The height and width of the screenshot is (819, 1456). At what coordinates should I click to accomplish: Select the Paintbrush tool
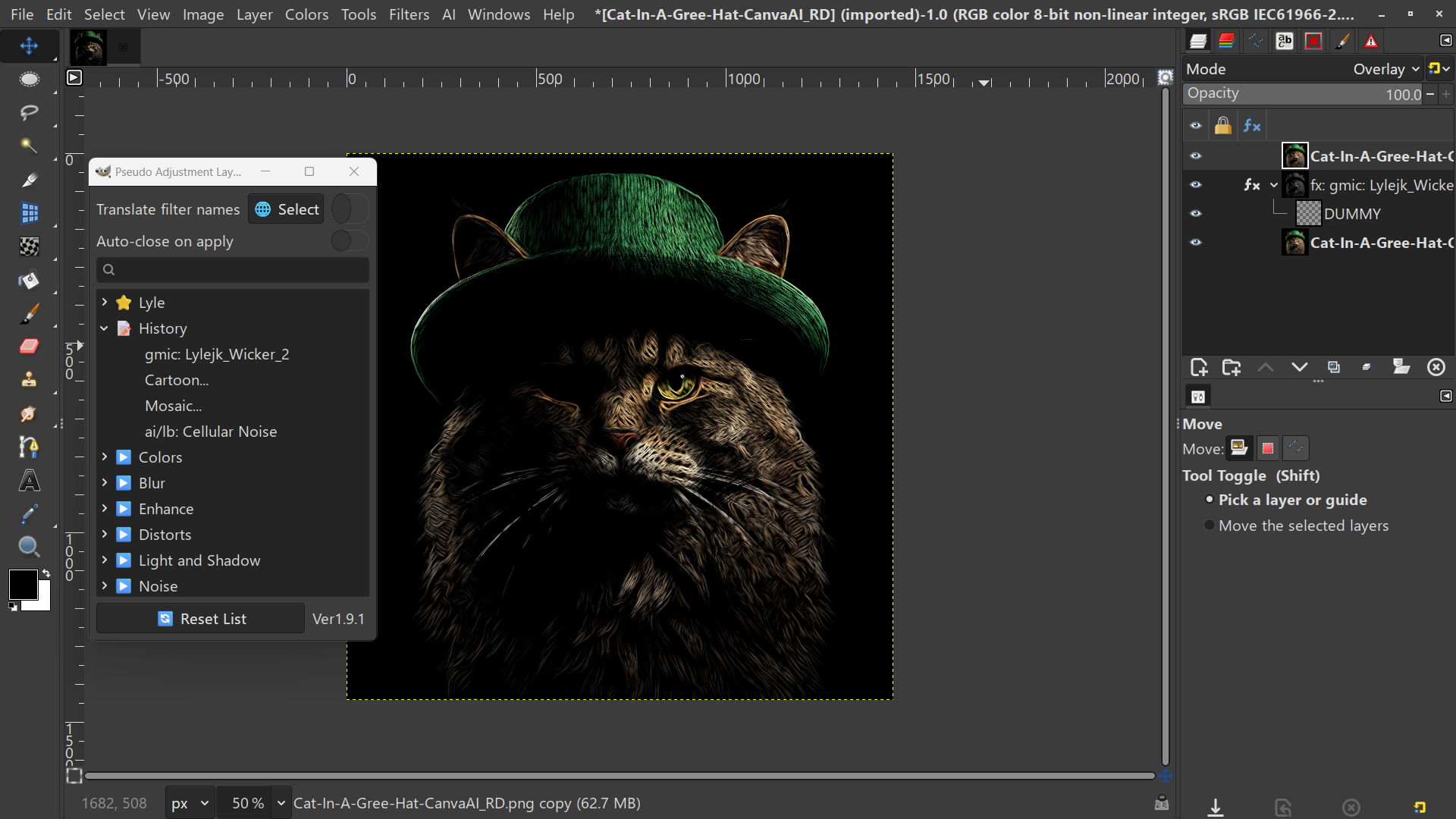[x=29, y=313]
